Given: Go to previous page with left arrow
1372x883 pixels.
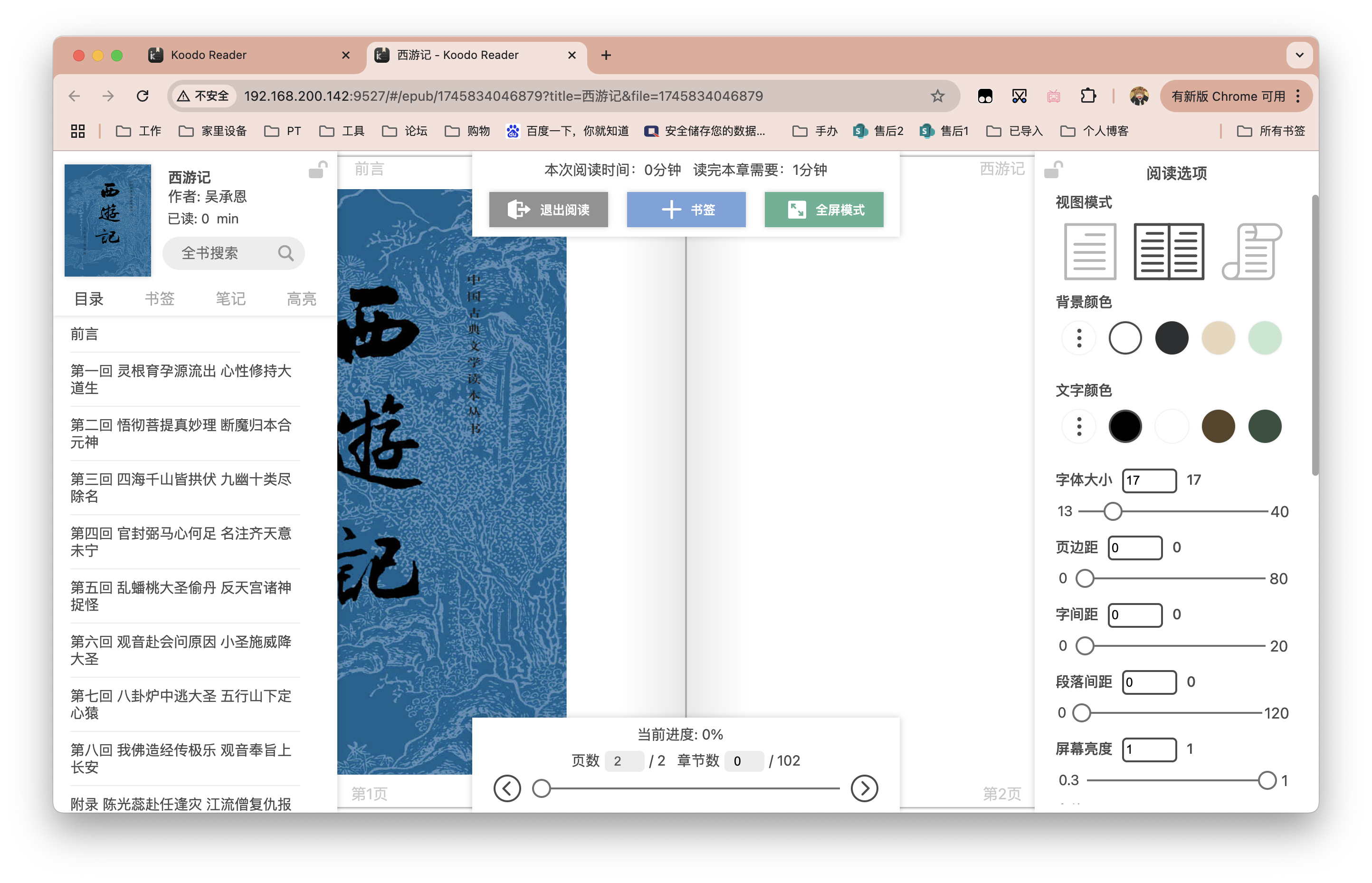Looking at the screenshot, I should point(506,788).
